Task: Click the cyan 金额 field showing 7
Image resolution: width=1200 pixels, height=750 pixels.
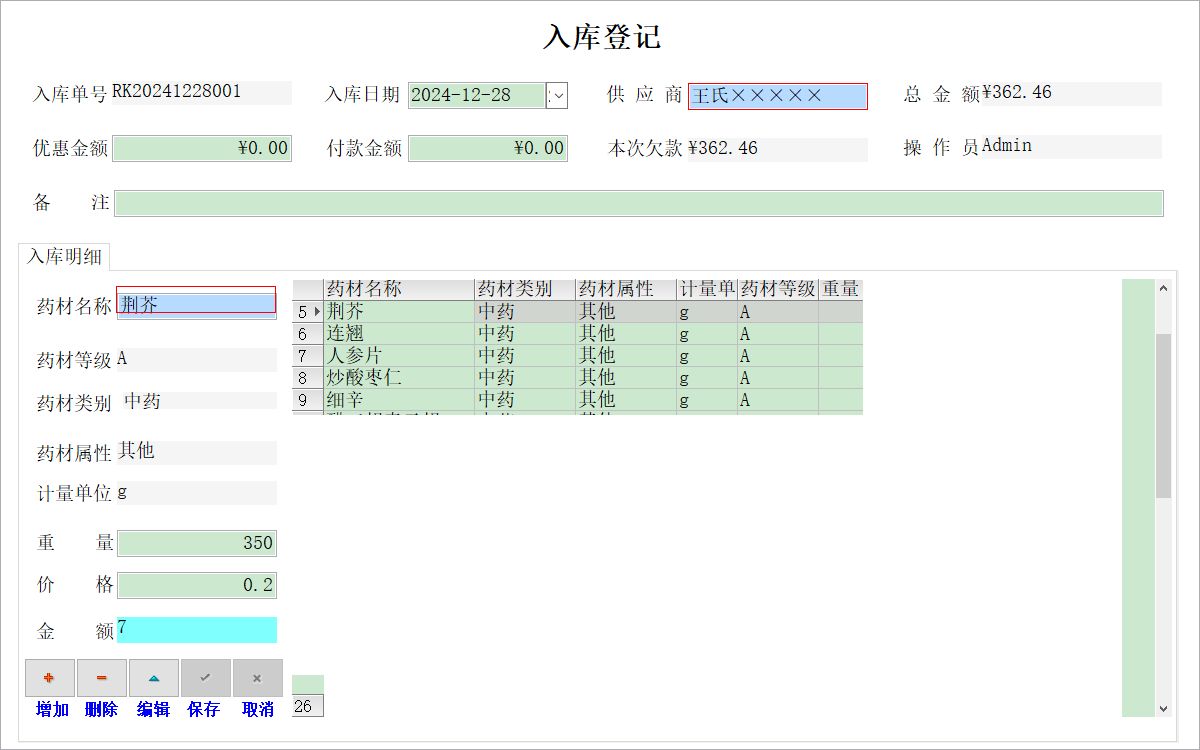Action: pyautogui.click(x=197, y=630)
